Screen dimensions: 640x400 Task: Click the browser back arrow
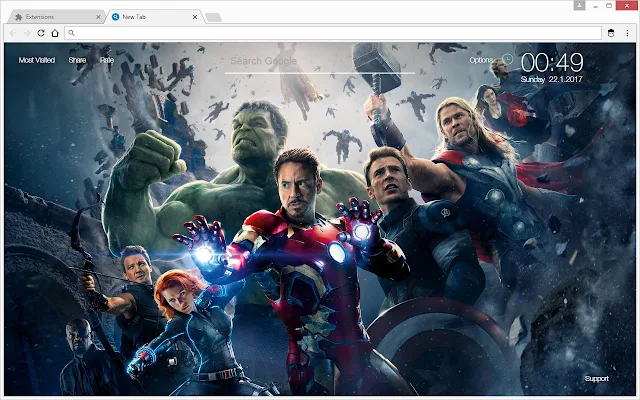point(13,33)
